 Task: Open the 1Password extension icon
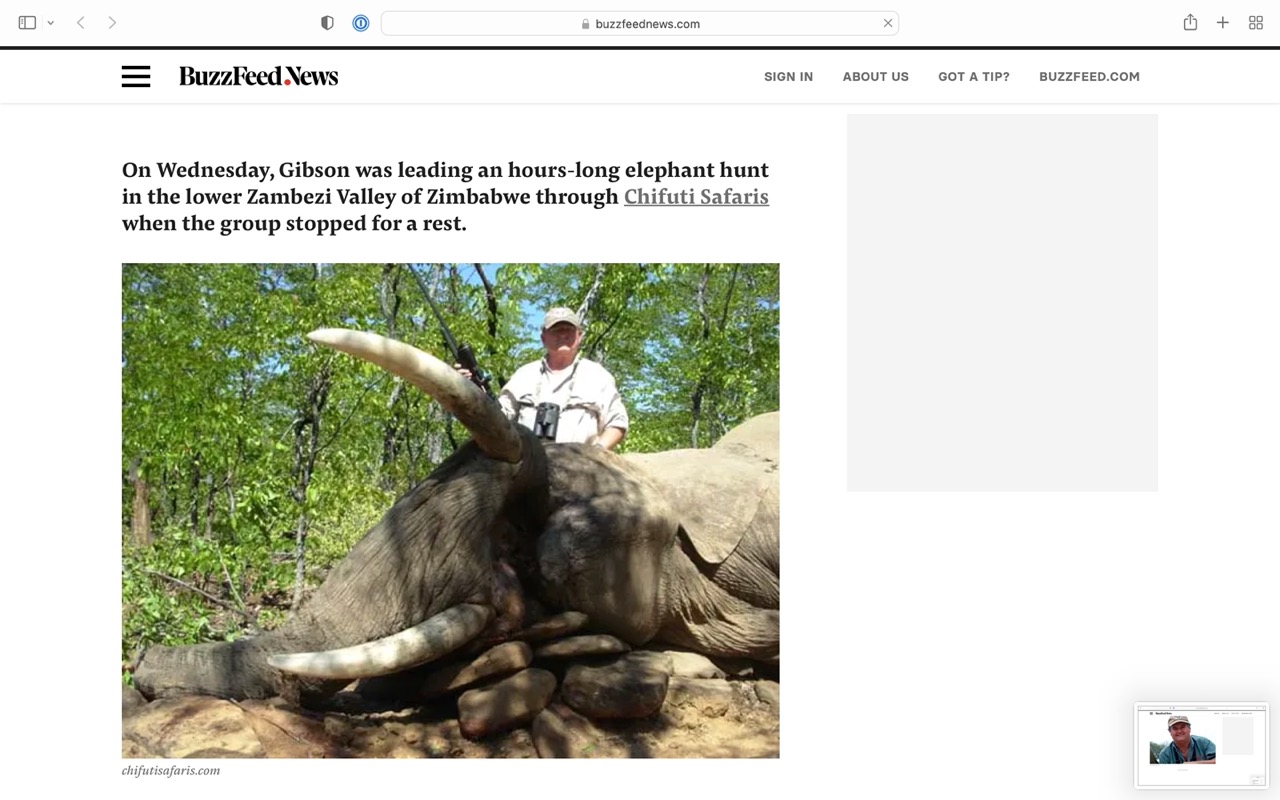coord(361,23)
